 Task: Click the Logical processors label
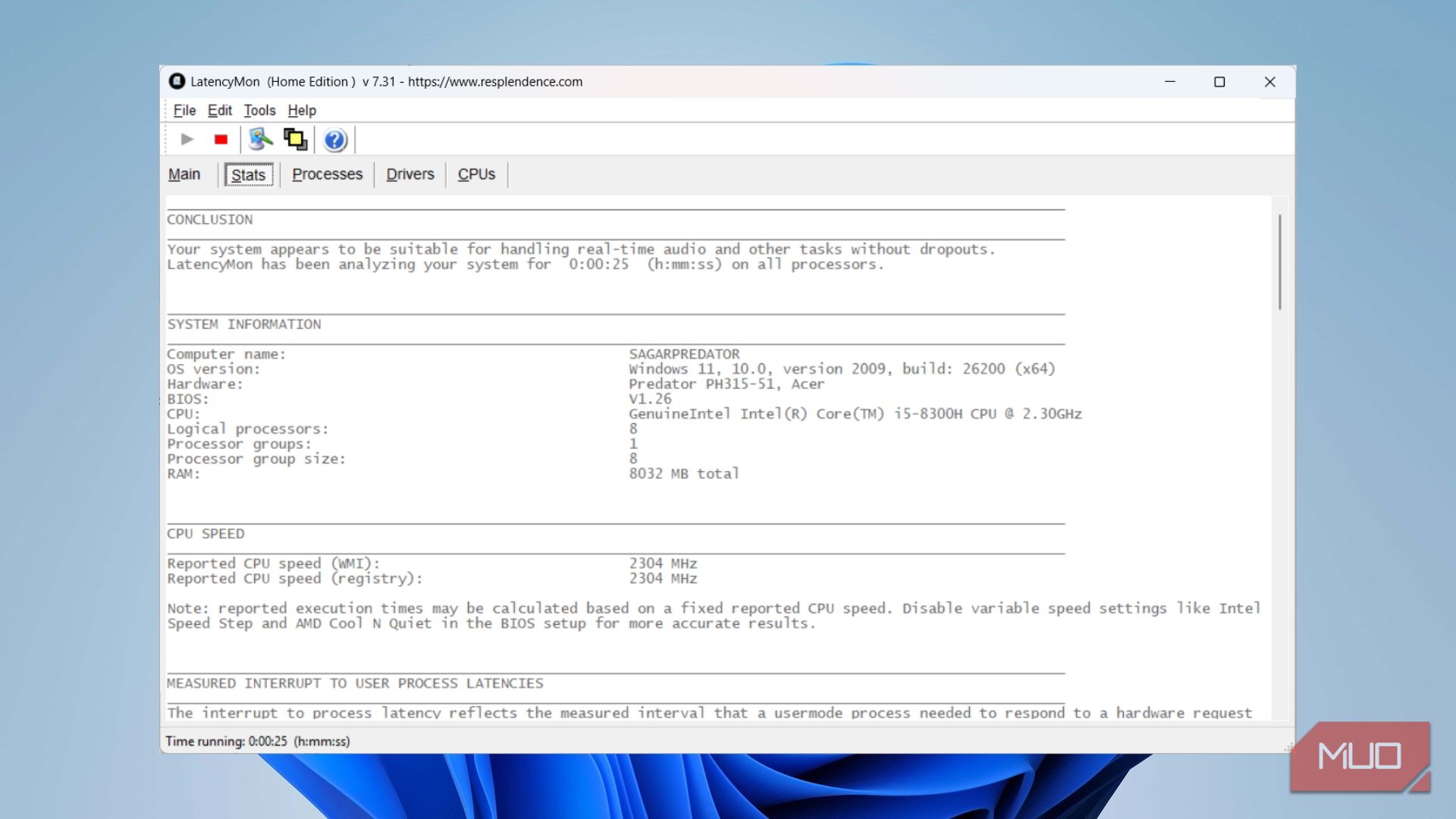click(248, 429)
